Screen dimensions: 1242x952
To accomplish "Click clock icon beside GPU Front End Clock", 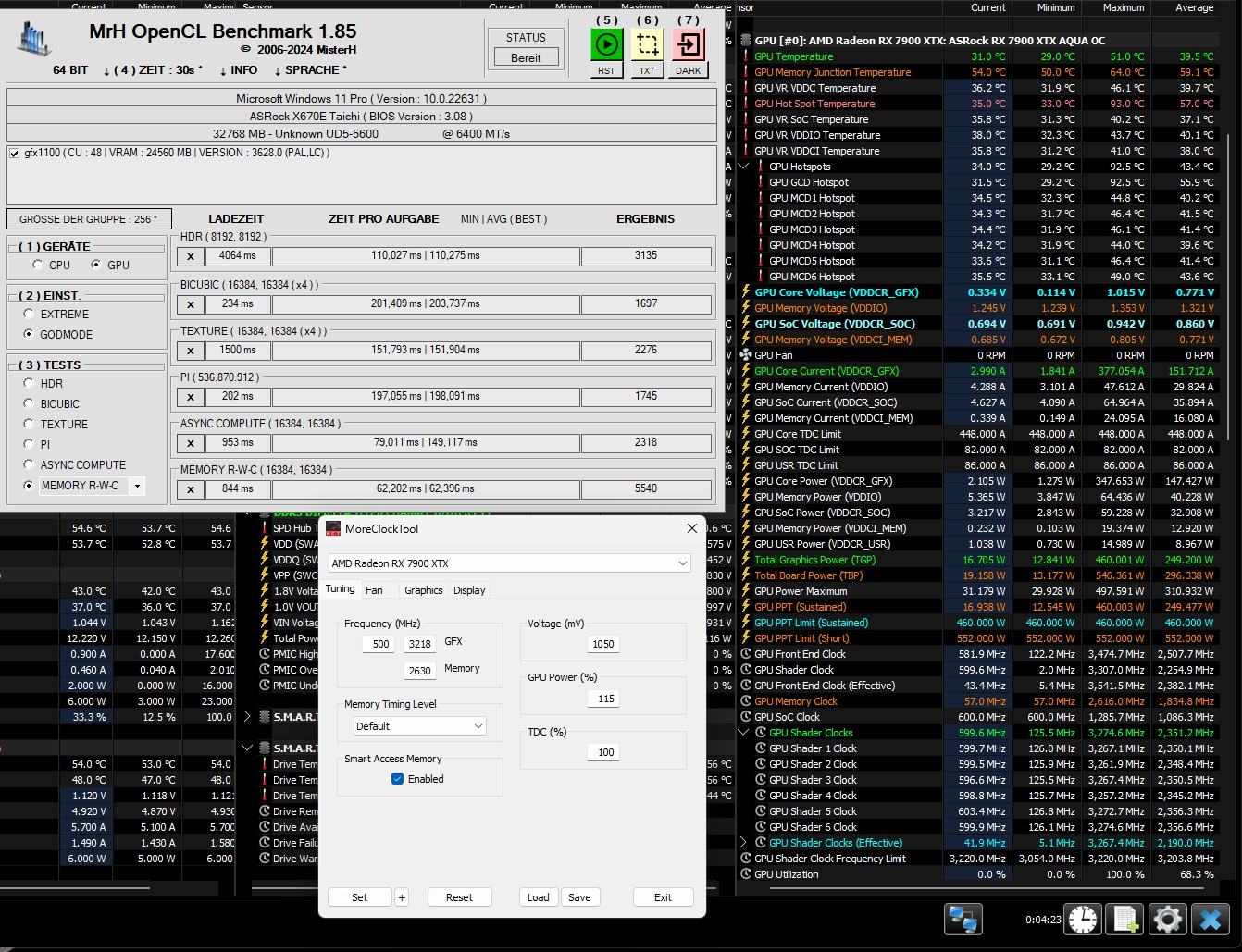I will (x=746, y=654).
